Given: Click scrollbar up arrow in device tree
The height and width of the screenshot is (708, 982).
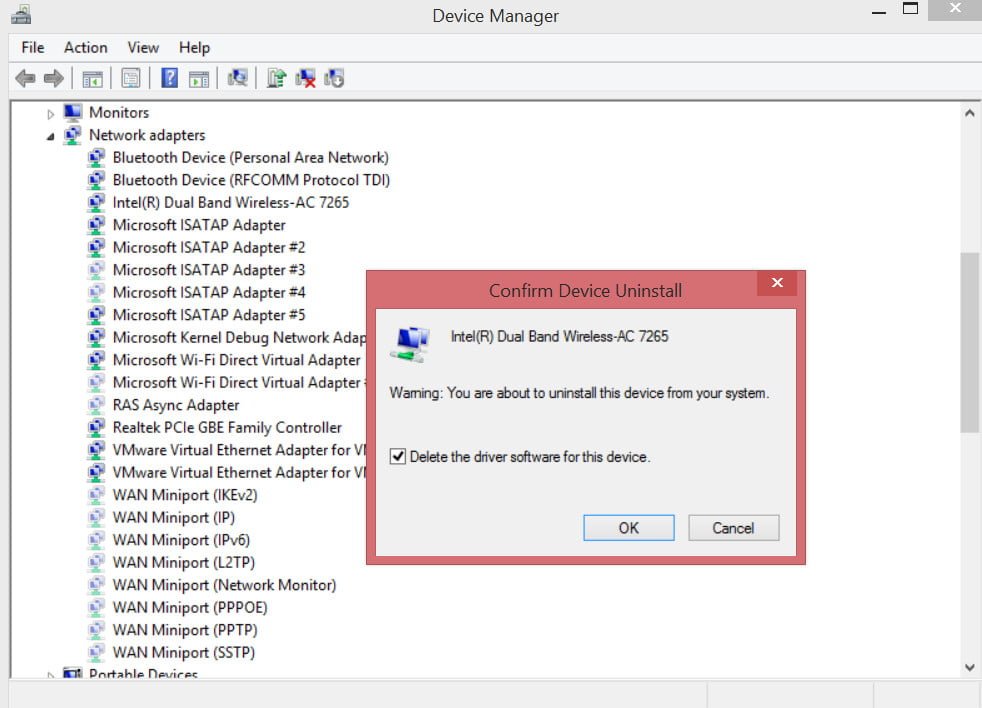Looking at the screenshot, I should click(969, 113).
